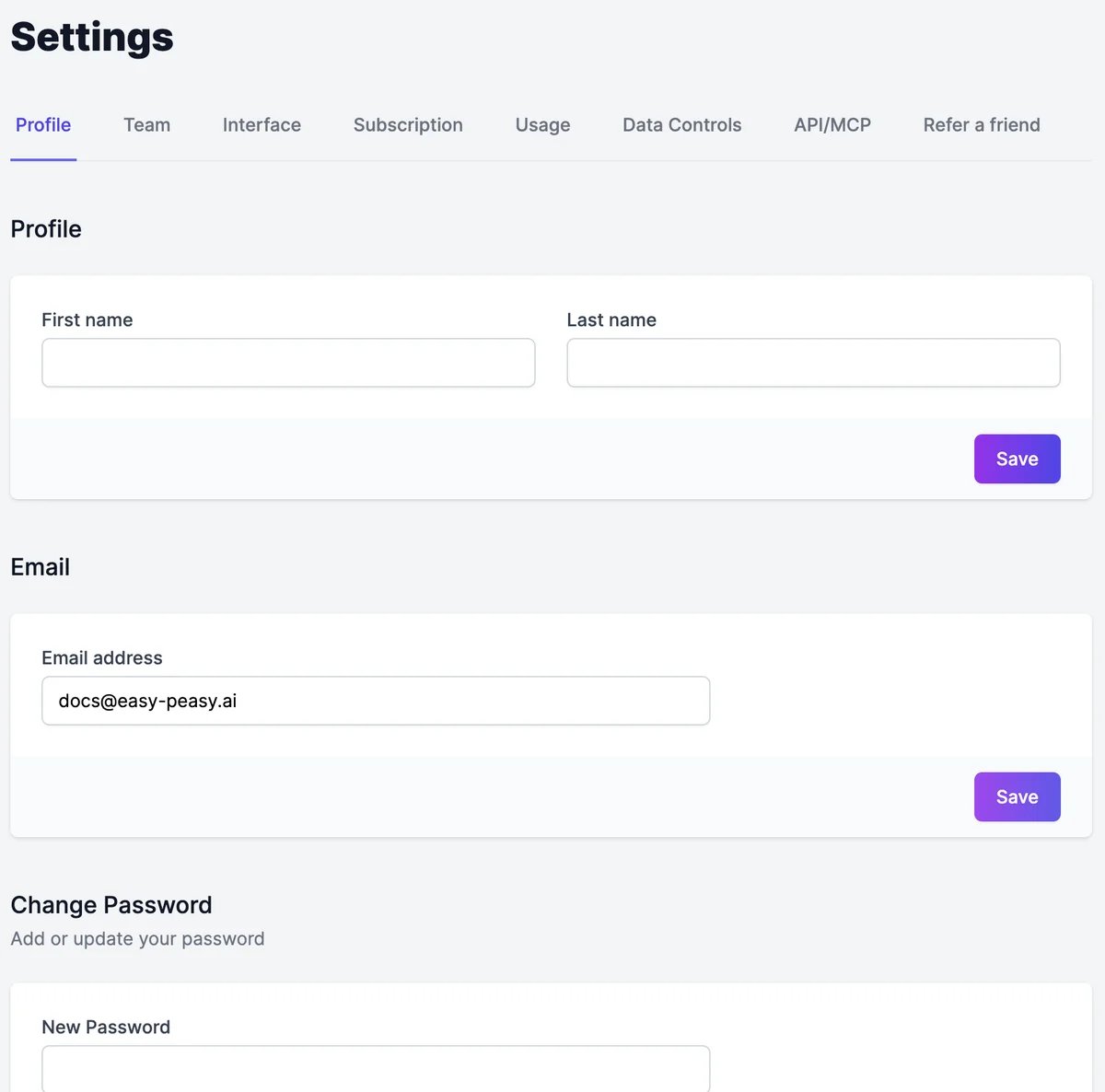
Task: Save the profile name changes
Action: (x=1018, y=459)
